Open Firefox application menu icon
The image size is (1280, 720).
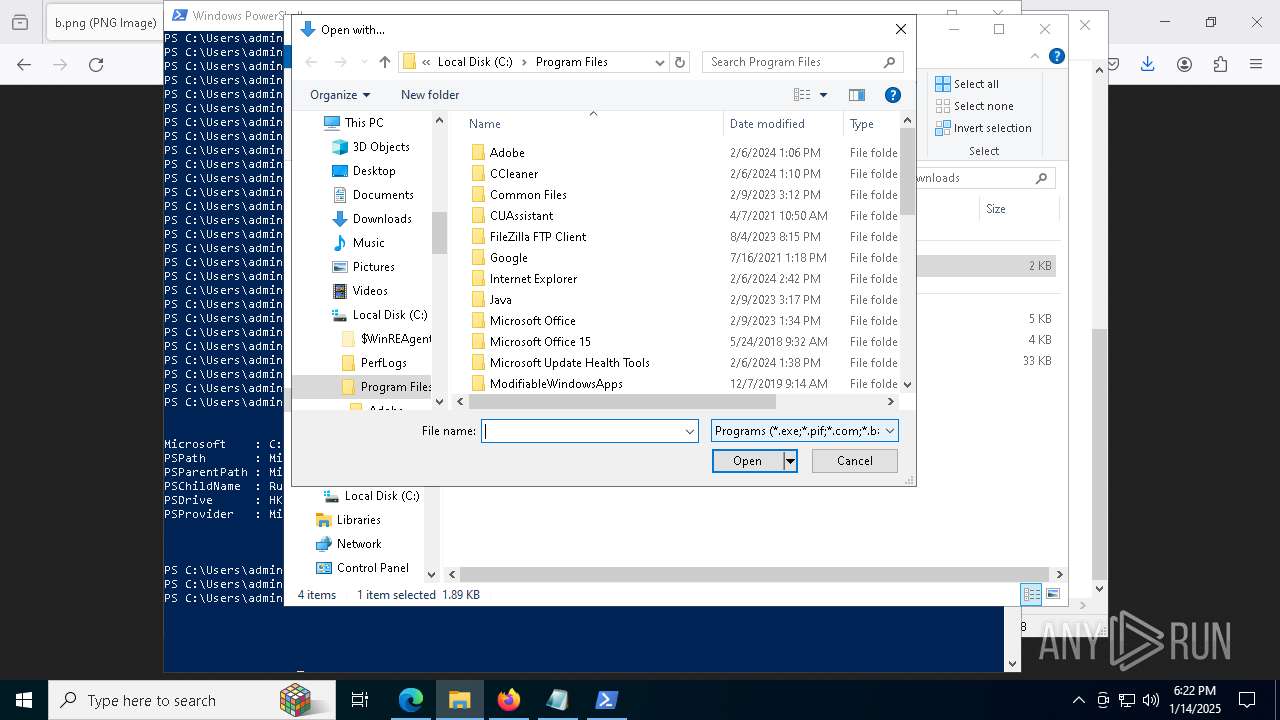1256,64
